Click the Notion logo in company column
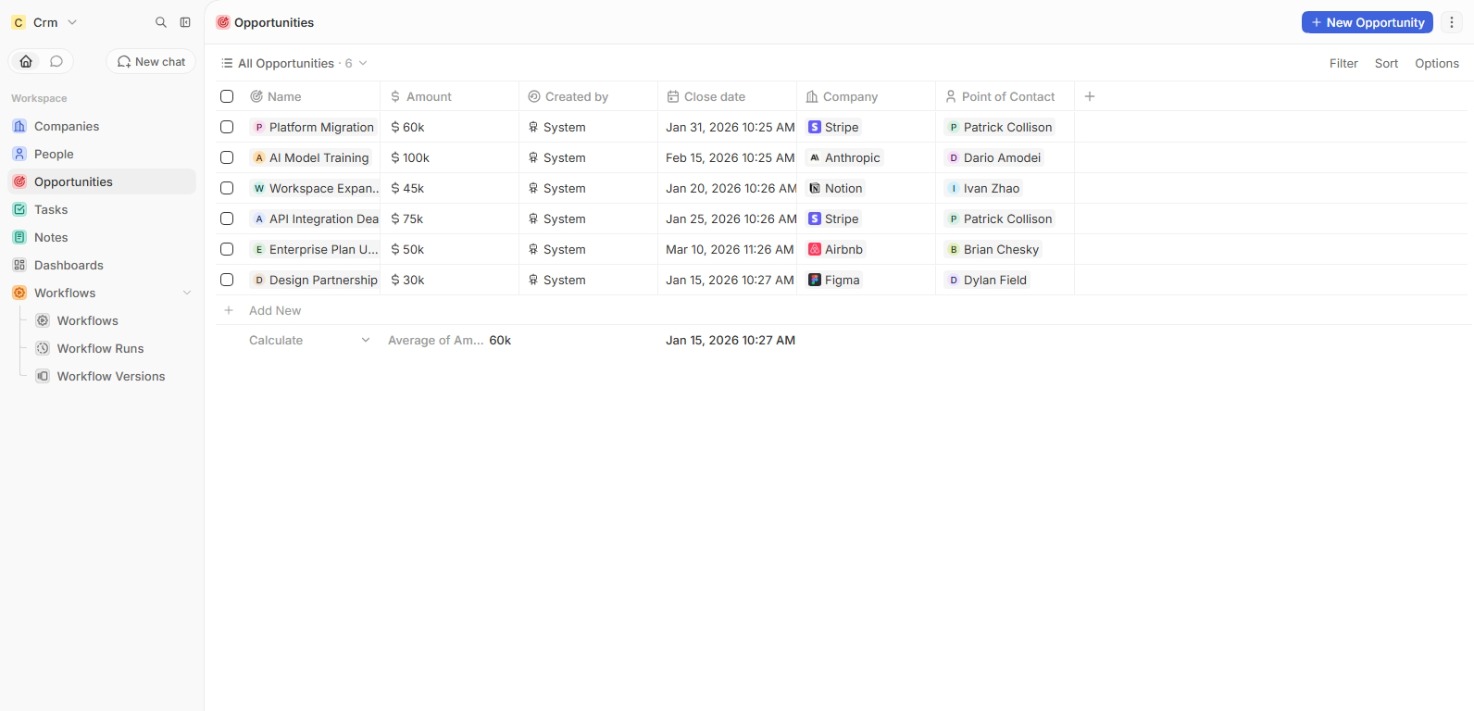This screenshot has width=1474, height=711. pyautogui.click(x=814, y=188)
